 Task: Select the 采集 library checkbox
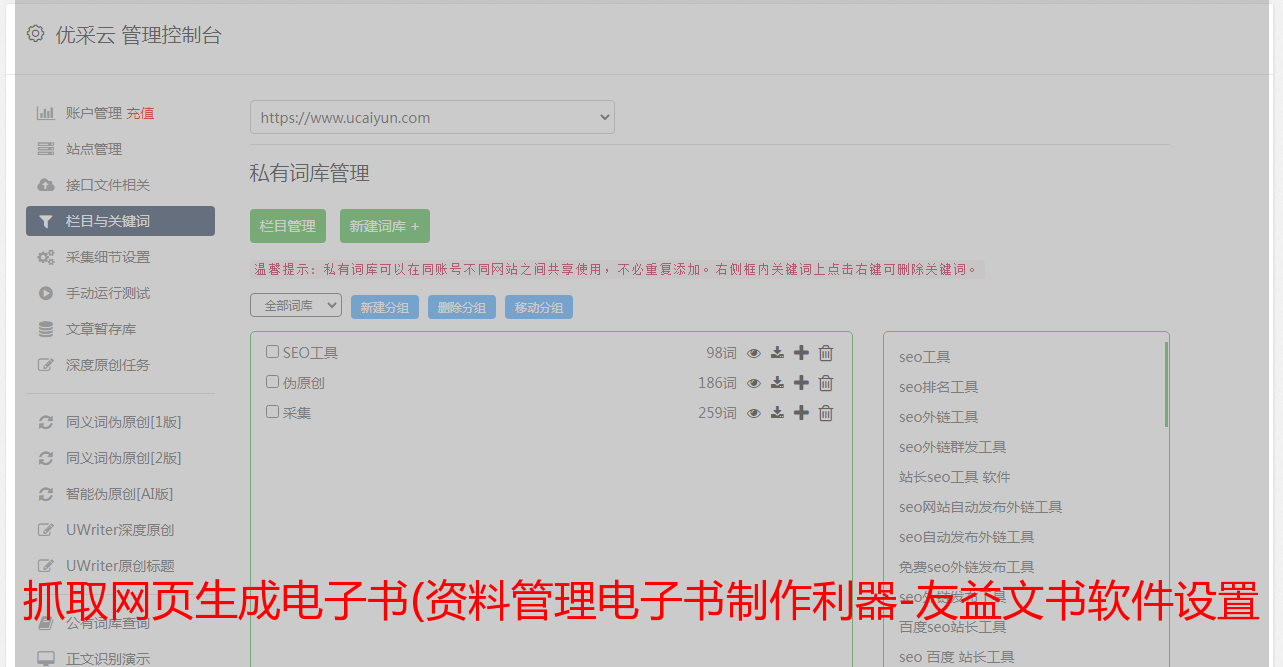pyautogui.click(x=272, y=412)
